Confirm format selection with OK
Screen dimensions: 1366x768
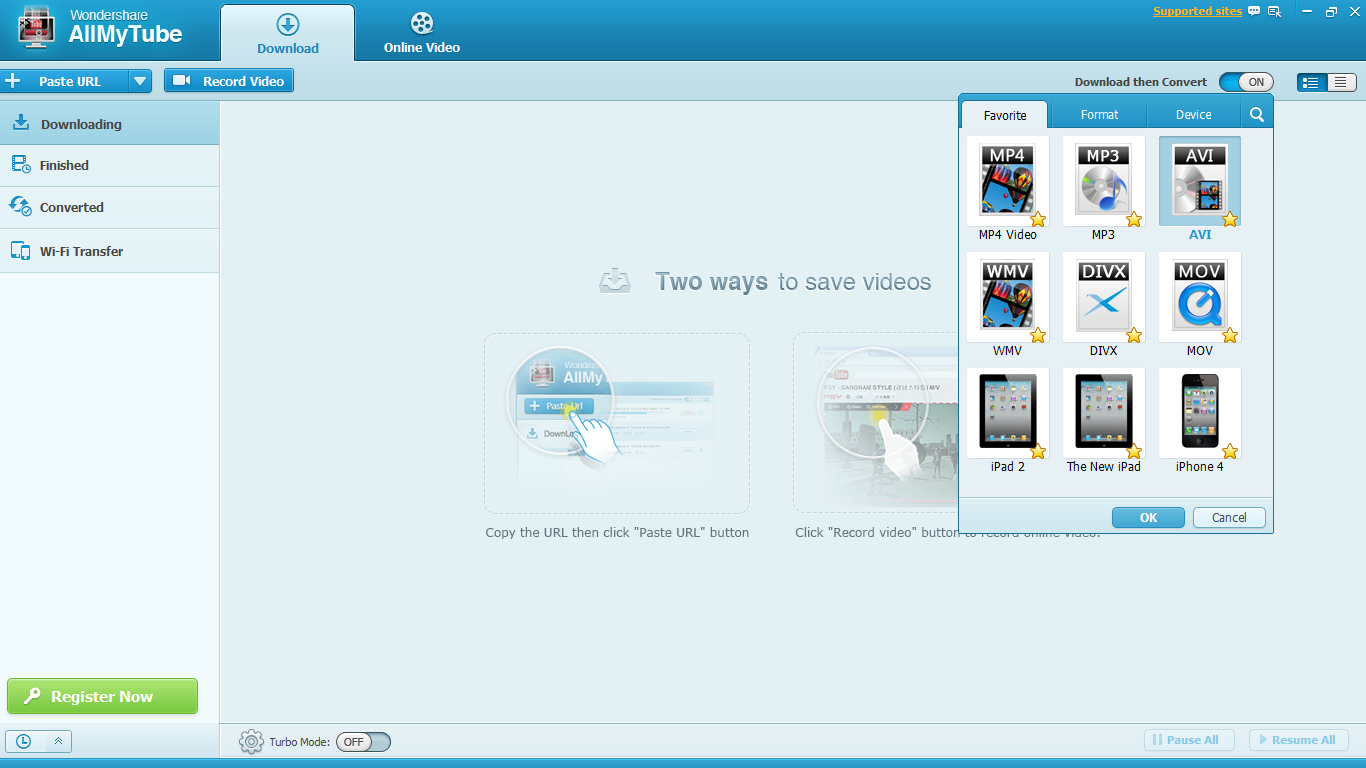1148,517
